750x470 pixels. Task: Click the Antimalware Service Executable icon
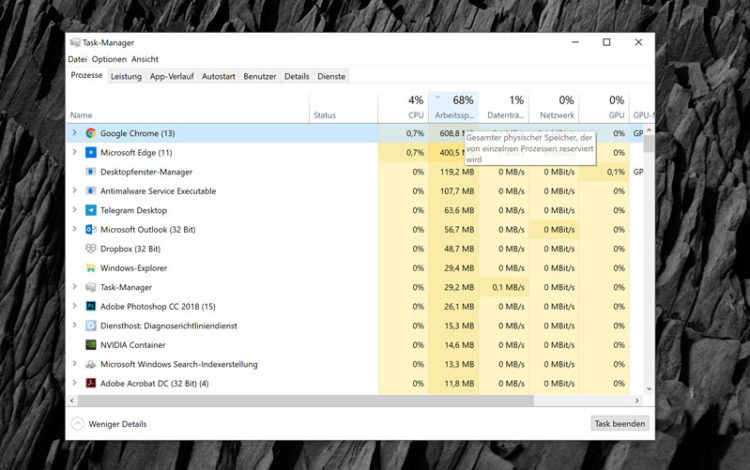(90, 191)
